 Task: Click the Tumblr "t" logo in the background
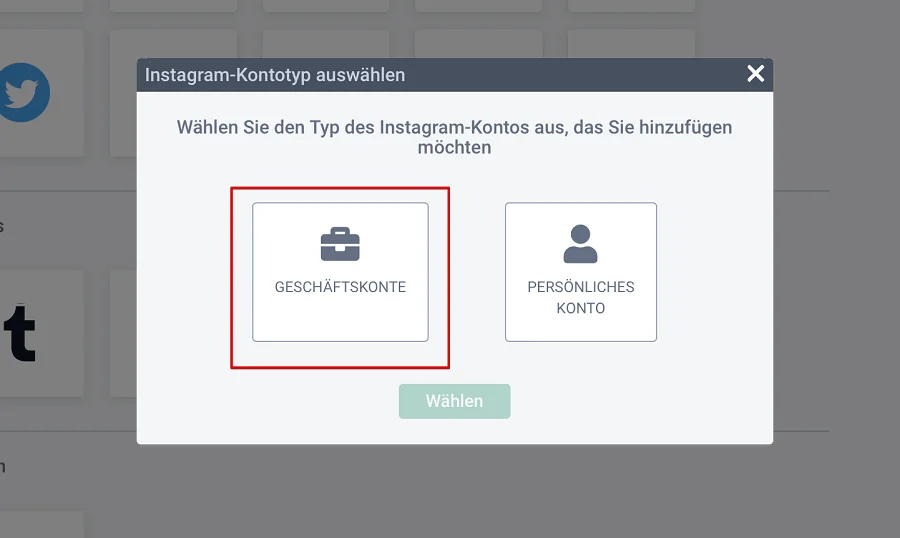click(18, 333)
